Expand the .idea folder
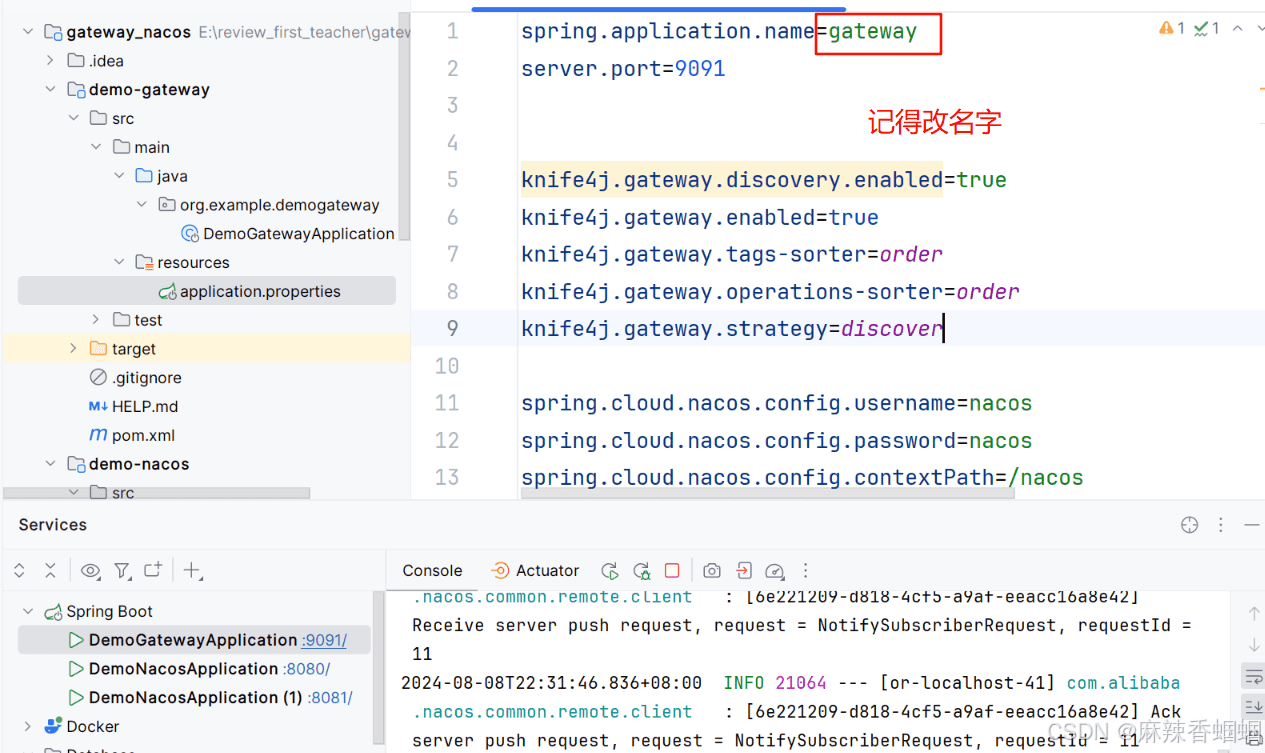1265x753 pixels. (x=50, y=61)
